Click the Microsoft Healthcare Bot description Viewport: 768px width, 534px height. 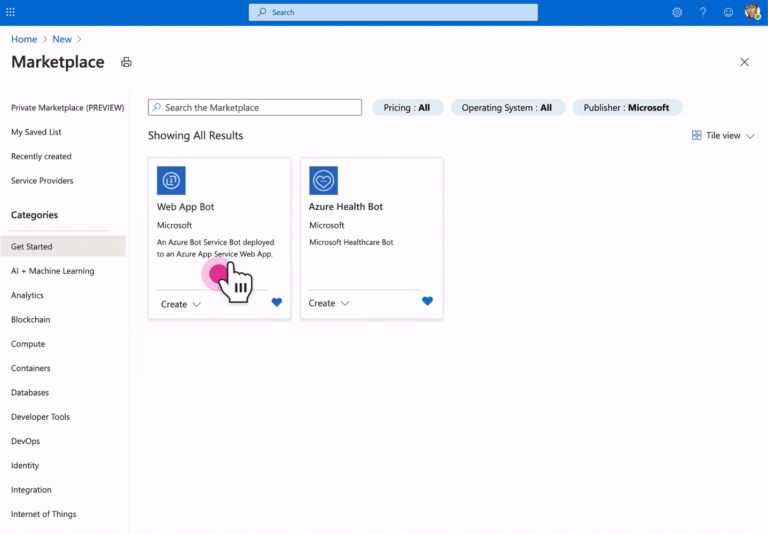coord(351,242)
